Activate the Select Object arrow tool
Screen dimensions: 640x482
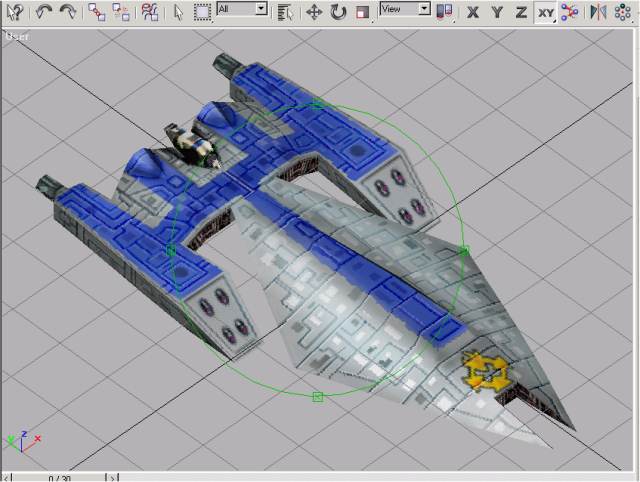point(178,12)
